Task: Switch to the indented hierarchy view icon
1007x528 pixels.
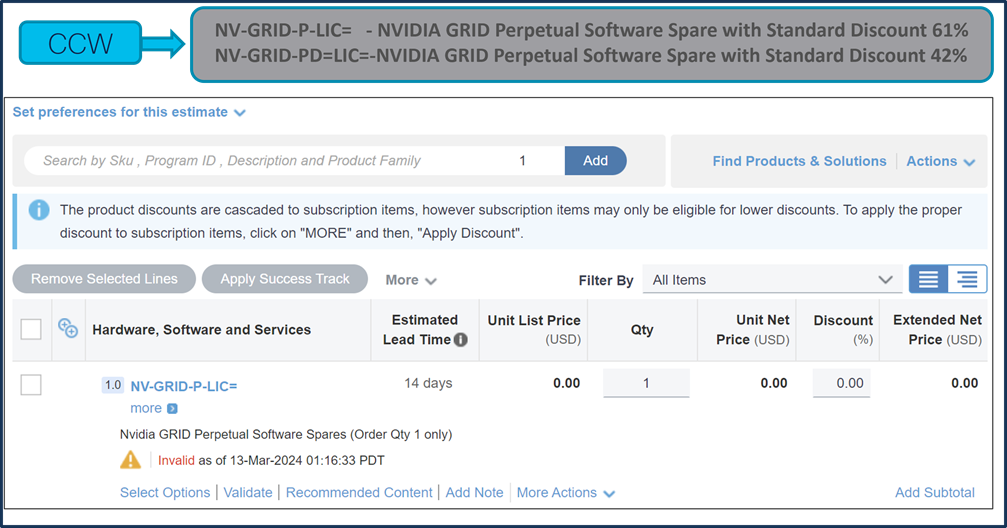Action: (x=967, y=279)
